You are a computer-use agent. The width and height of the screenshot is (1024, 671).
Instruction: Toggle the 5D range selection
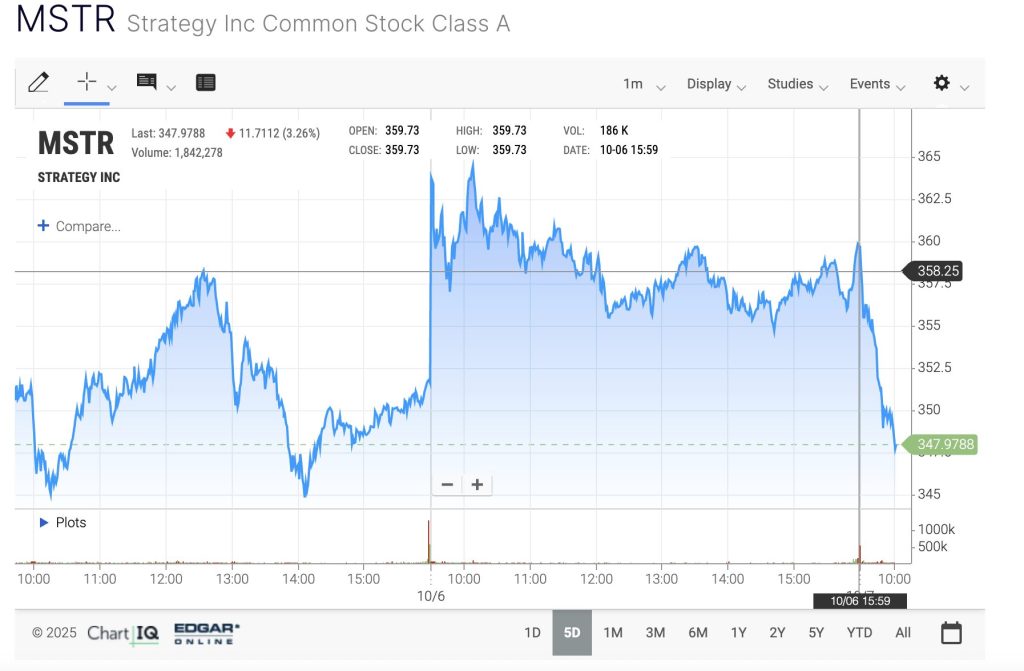[572, 633]
